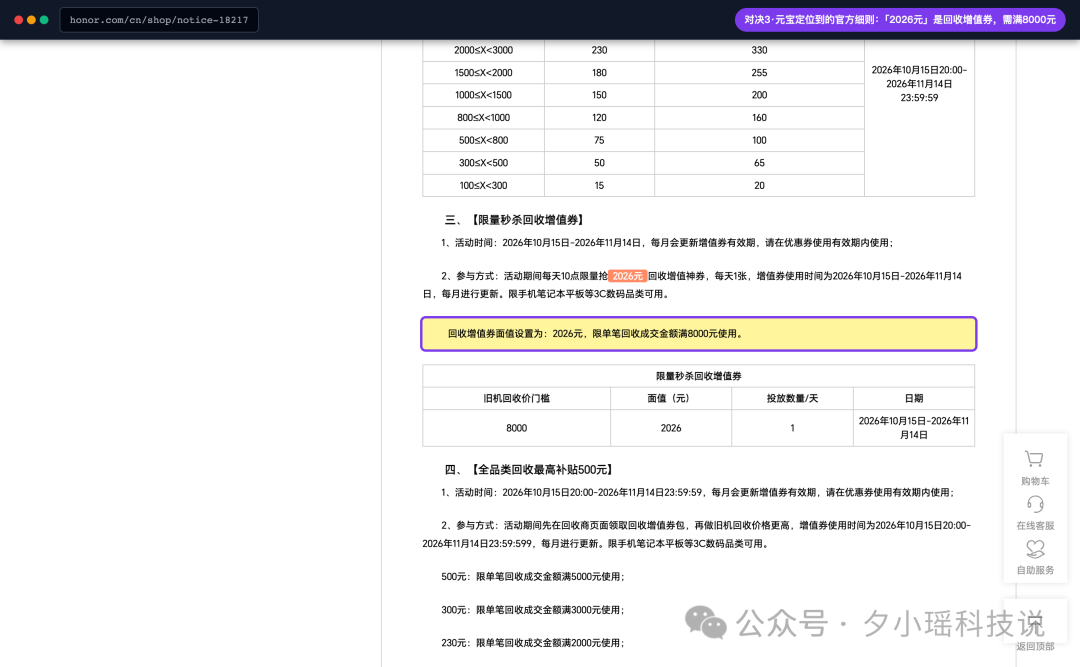Screen dimensions: 1080x667
Task: Click the column header 旧机回收价门槛
Action: [x=517, y=398]
